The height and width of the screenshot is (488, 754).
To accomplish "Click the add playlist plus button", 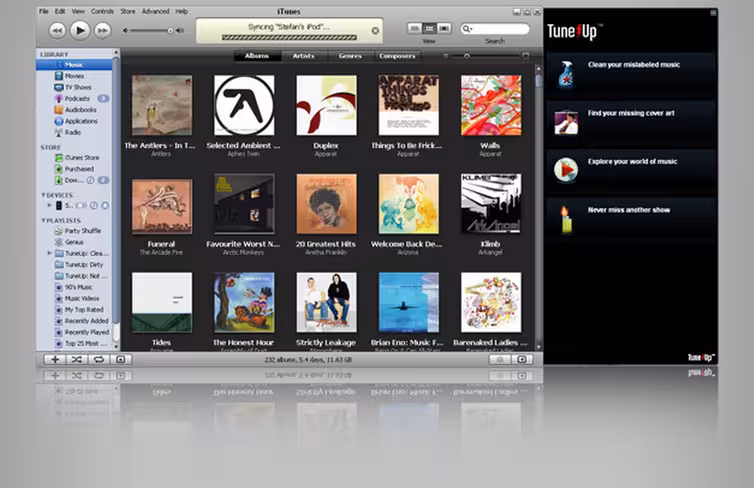I will 55,359.
